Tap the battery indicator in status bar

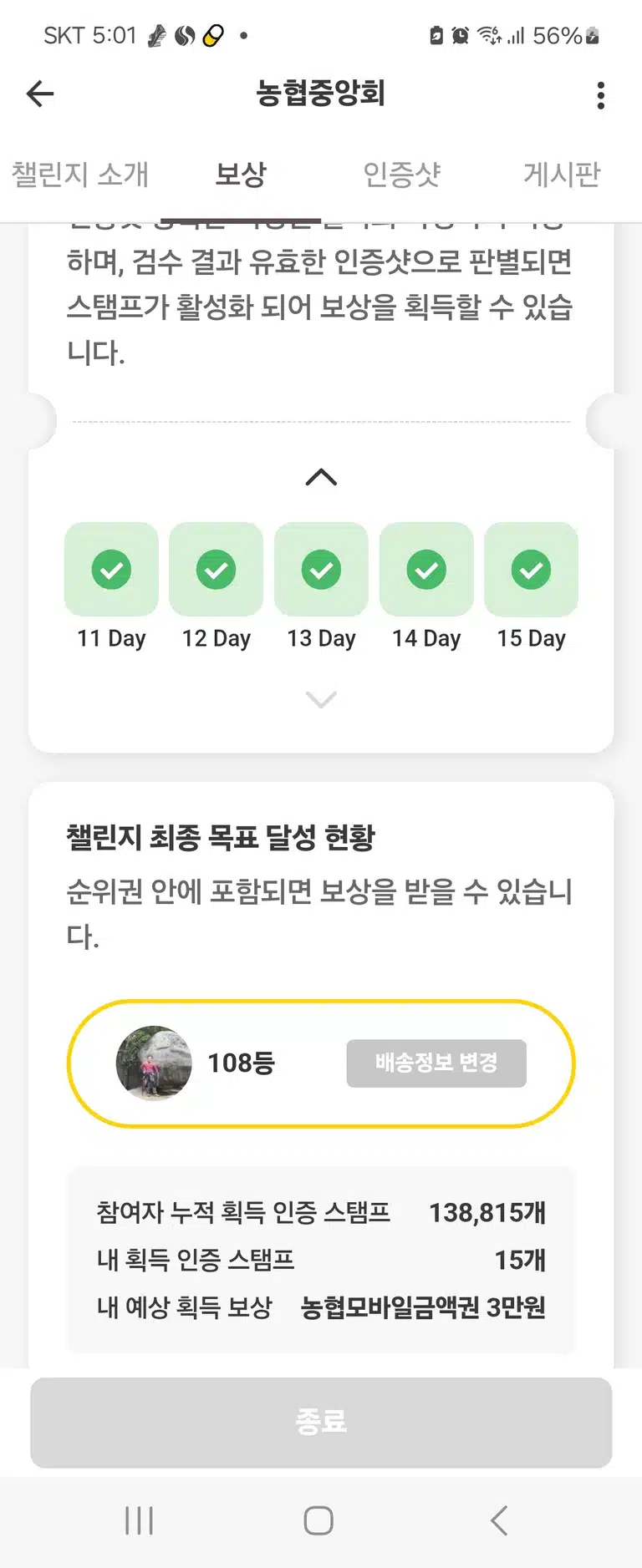tap(593, 35)
